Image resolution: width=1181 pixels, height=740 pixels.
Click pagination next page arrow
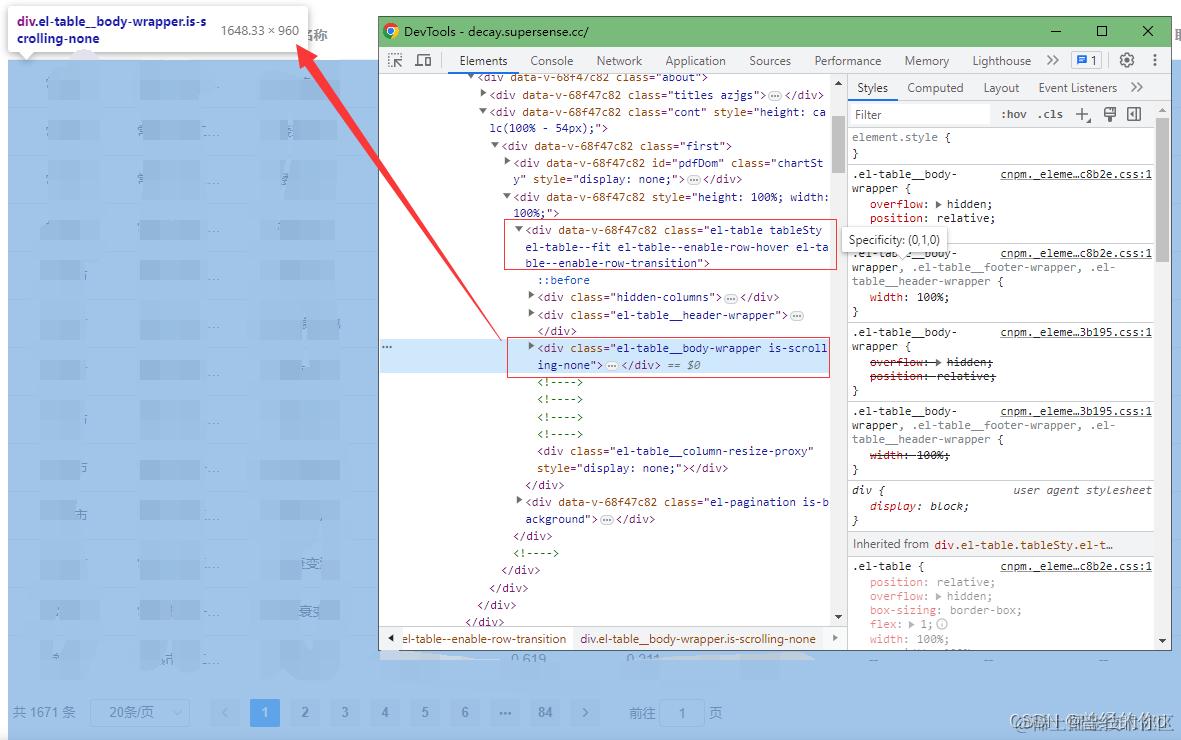coord(585,712)
